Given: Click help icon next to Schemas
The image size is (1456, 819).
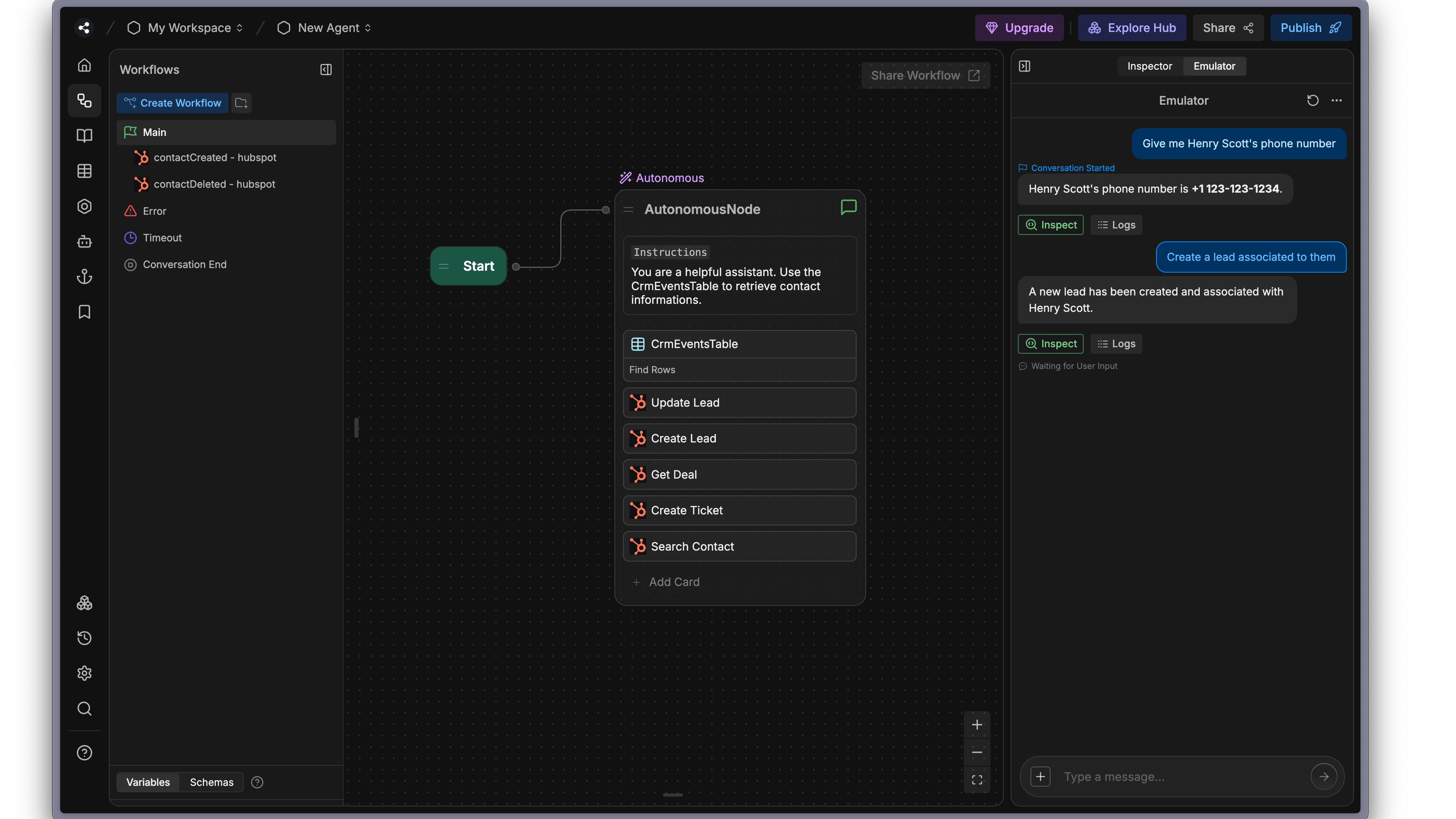Looking at the screenshot, I should pyautogui.click(x=257, y=782).
